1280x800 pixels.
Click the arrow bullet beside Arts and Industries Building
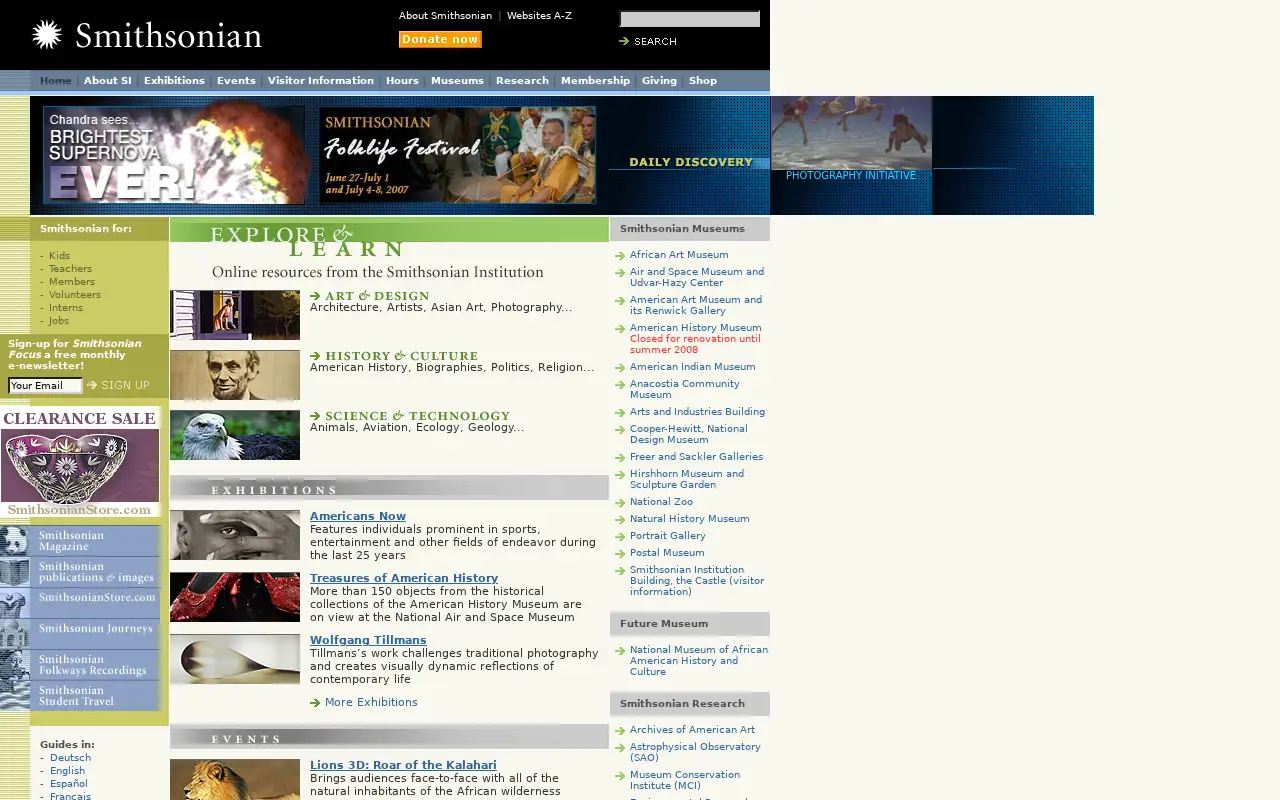[620, 413]
